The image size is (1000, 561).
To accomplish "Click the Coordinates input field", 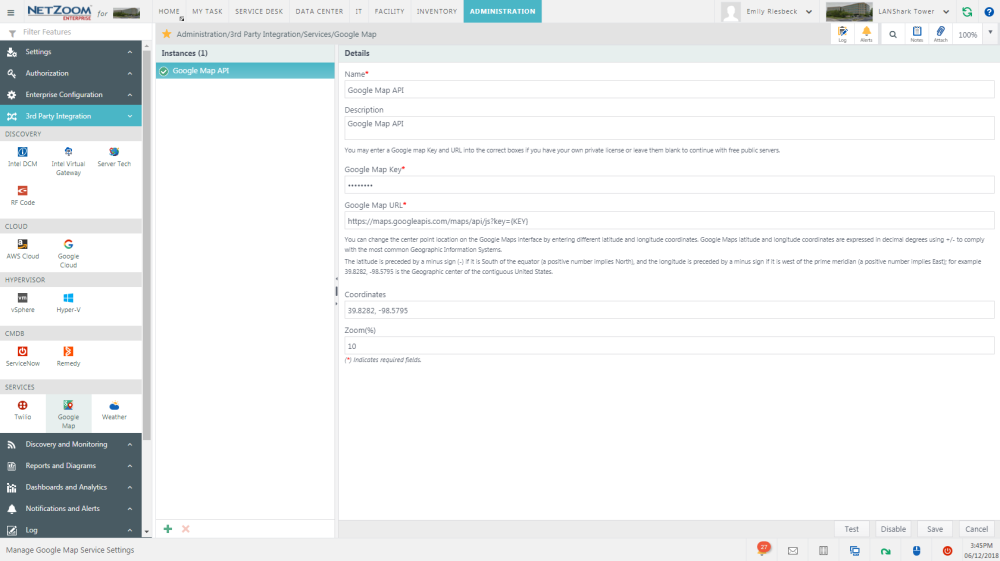I will click(668, 311).
